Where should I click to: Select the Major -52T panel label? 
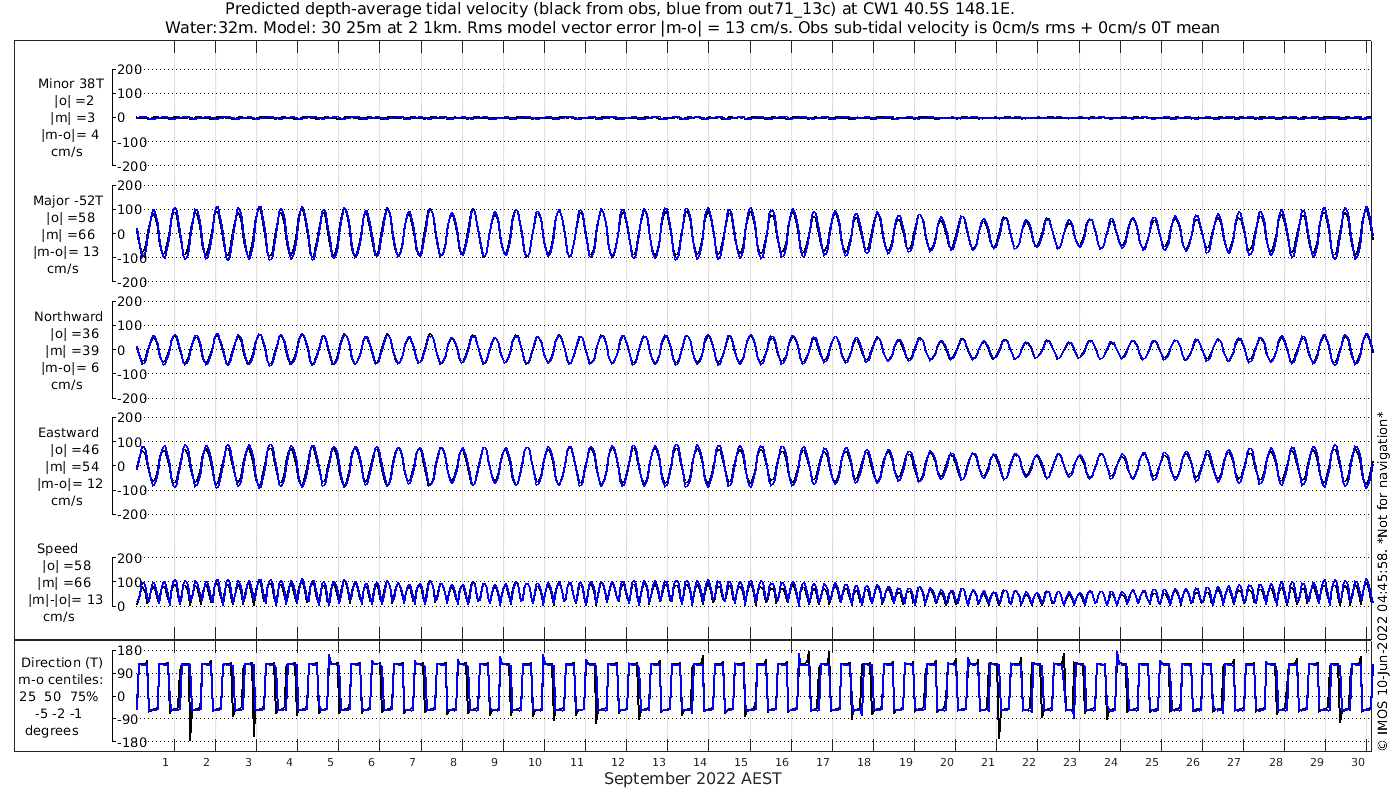click(x=68, y=201)
